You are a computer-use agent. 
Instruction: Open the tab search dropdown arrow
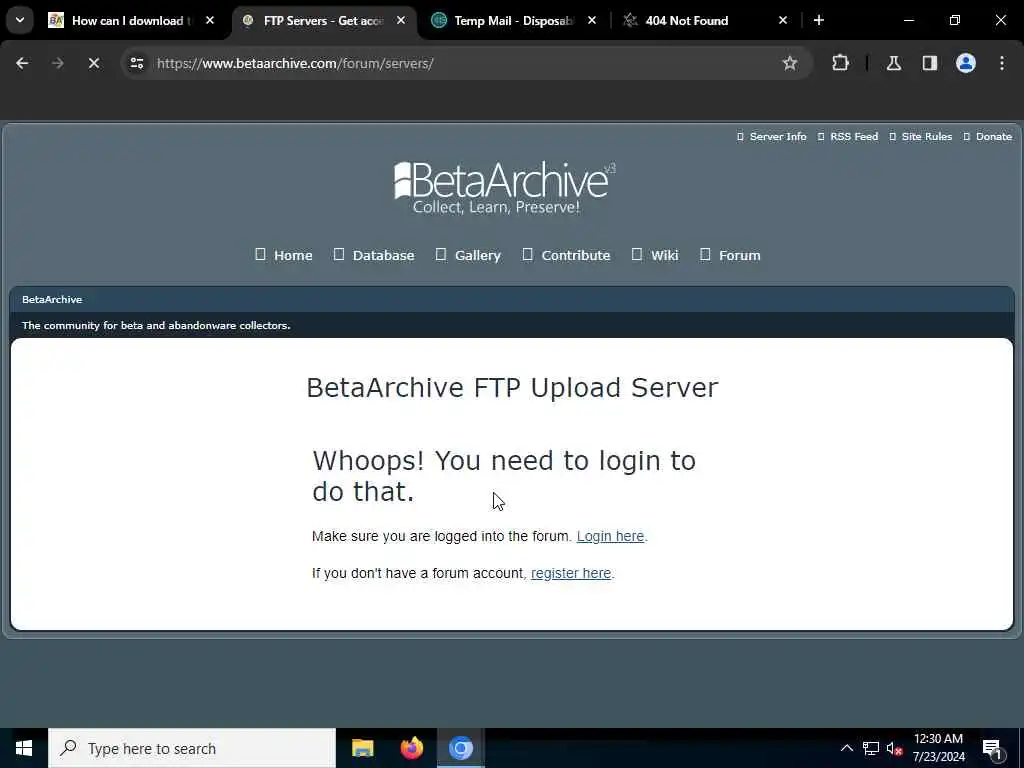click(20, 20)
